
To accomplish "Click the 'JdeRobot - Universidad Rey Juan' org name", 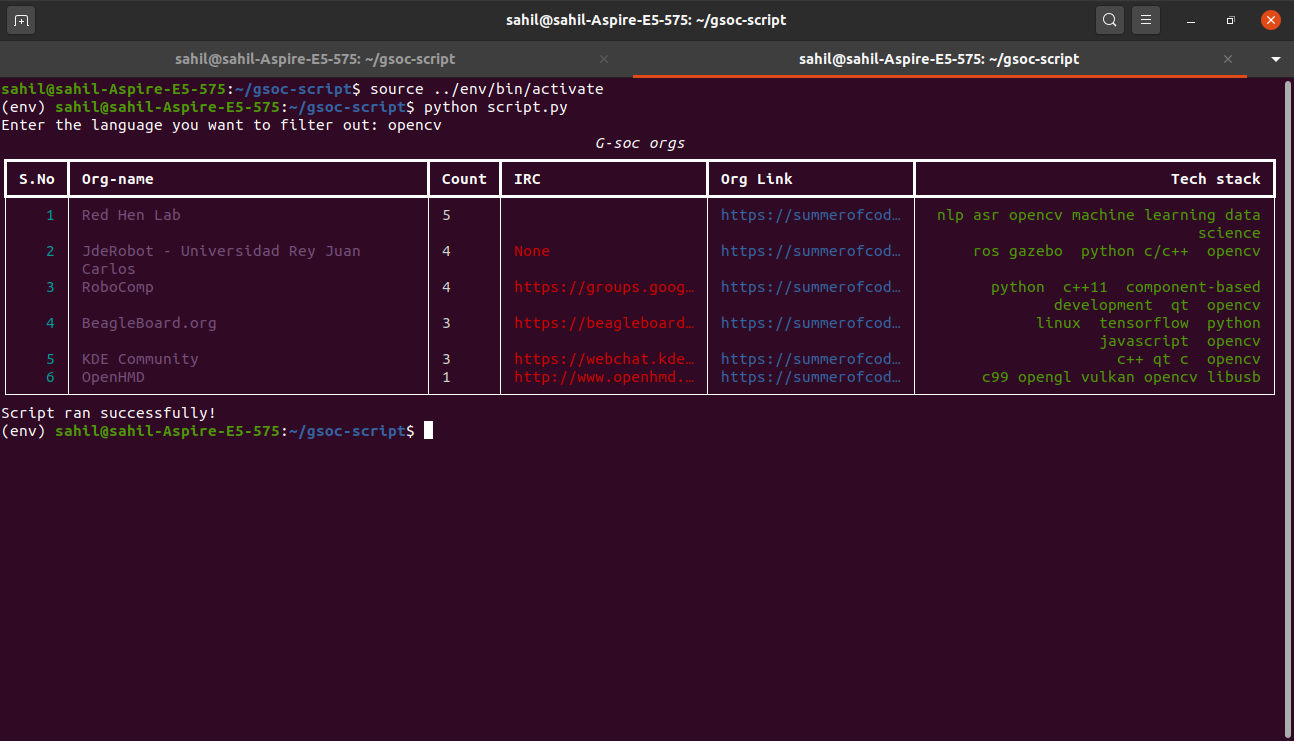I will [x=221, y=251].
